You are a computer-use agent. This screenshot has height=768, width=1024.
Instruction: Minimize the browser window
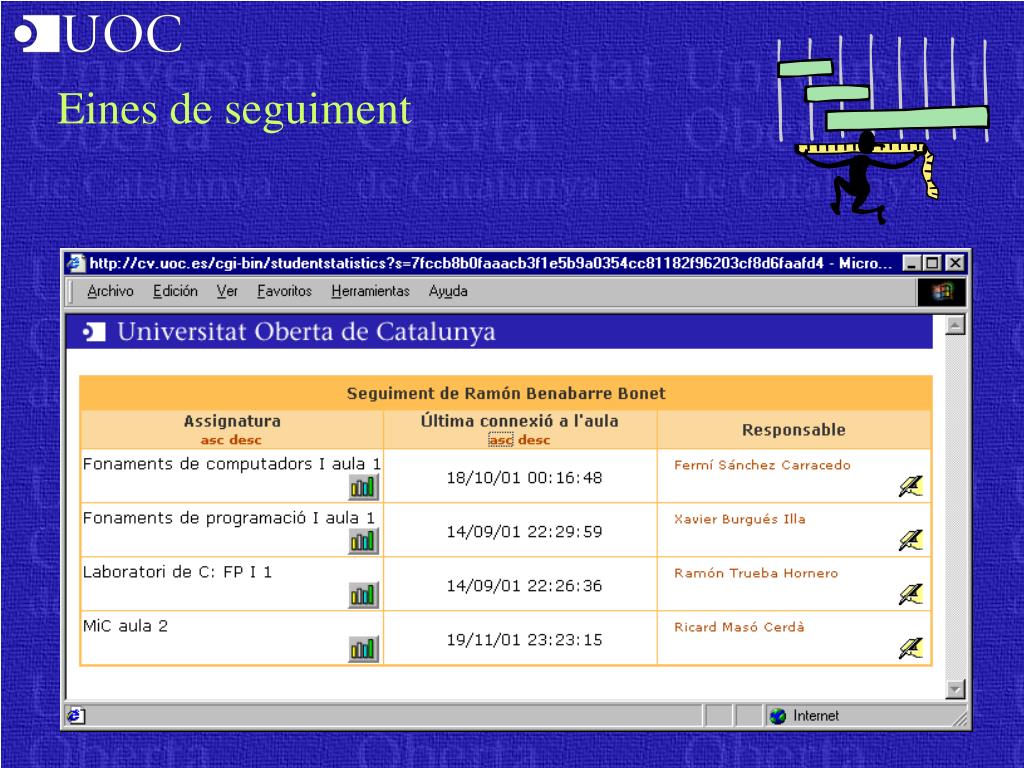[912, 263]
